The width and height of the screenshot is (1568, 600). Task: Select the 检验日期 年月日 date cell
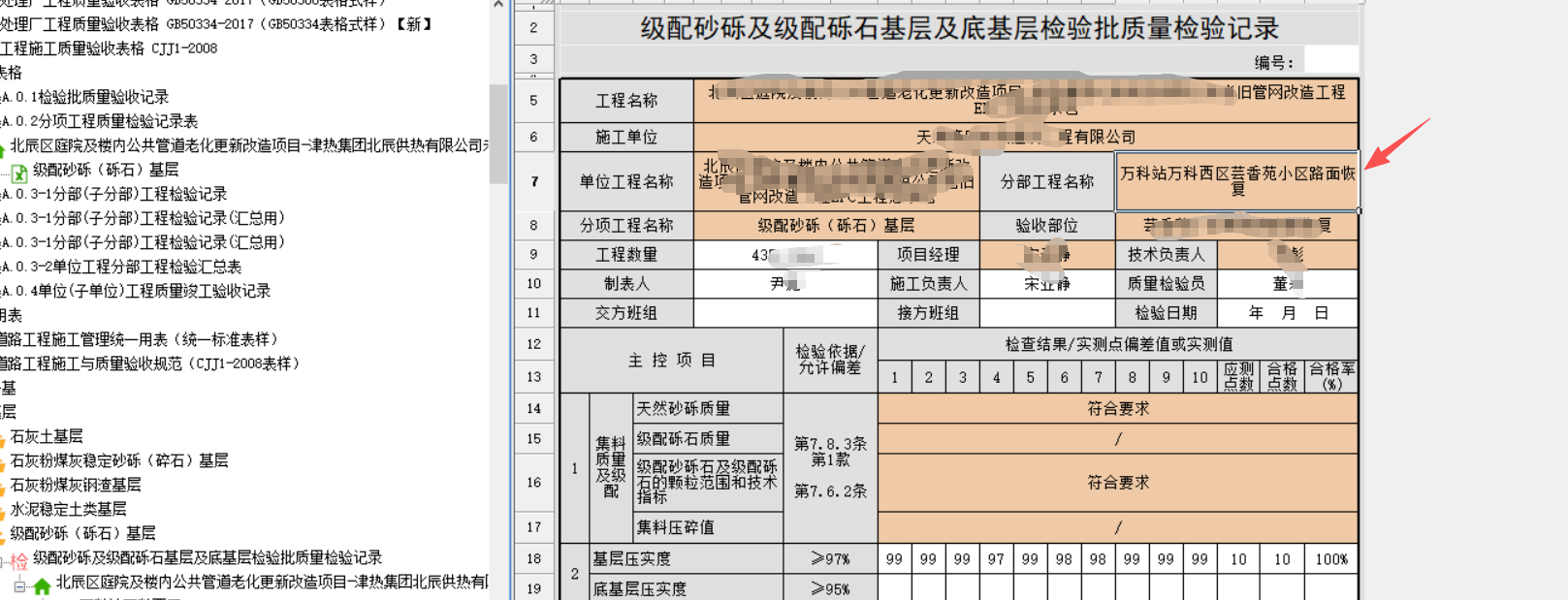1287,313
